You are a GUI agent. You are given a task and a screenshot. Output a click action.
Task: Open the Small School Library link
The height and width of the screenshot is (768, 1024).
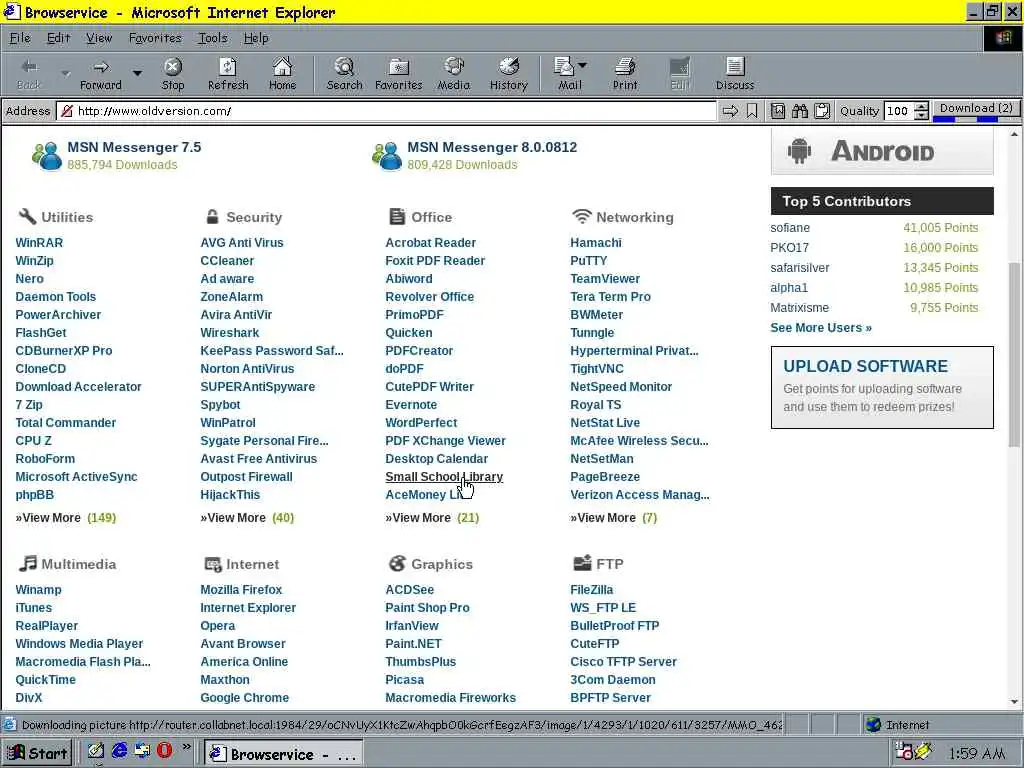coord(444,477)
